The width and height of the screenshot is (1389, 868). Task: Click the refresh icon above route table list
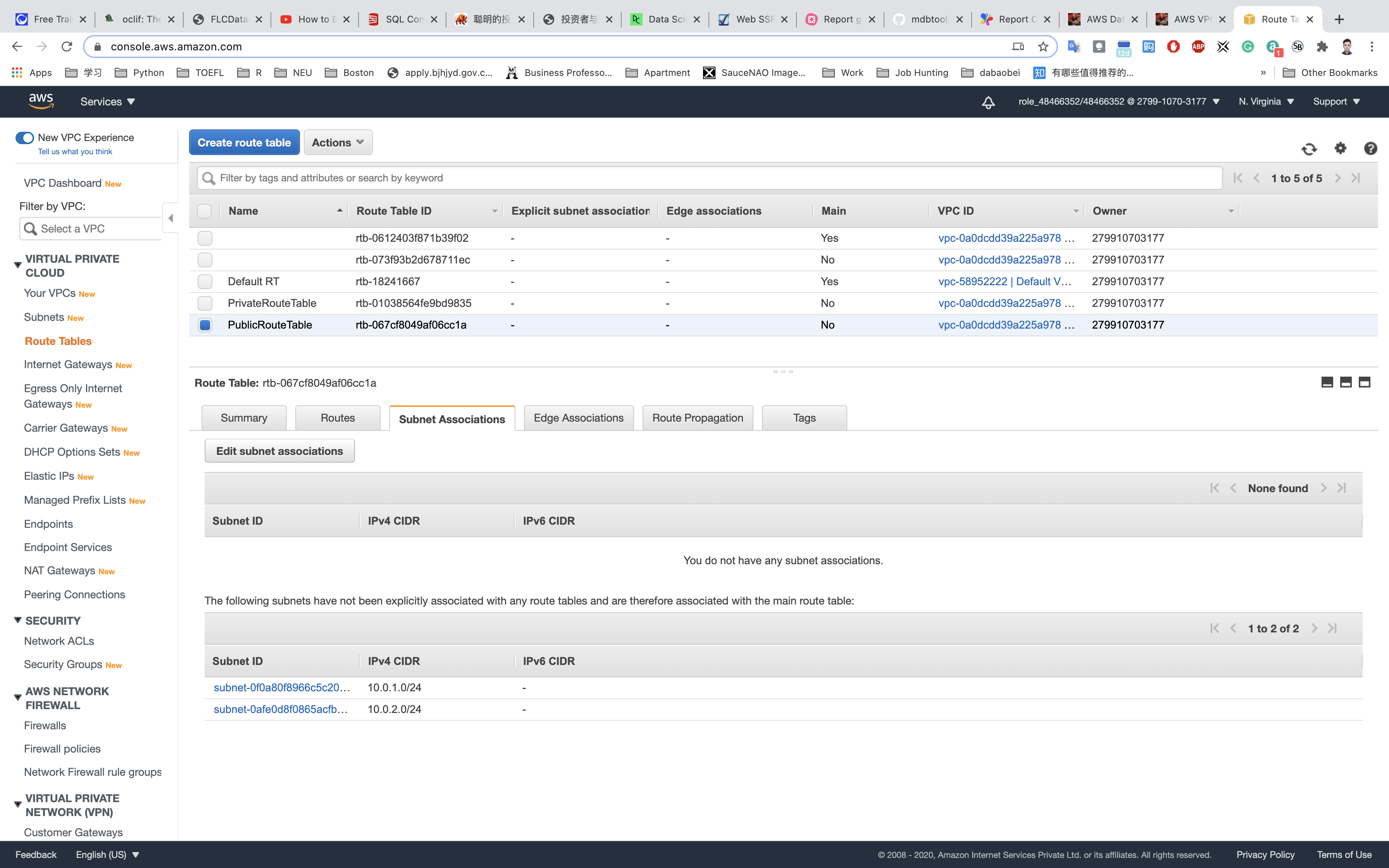(1309, 149)
